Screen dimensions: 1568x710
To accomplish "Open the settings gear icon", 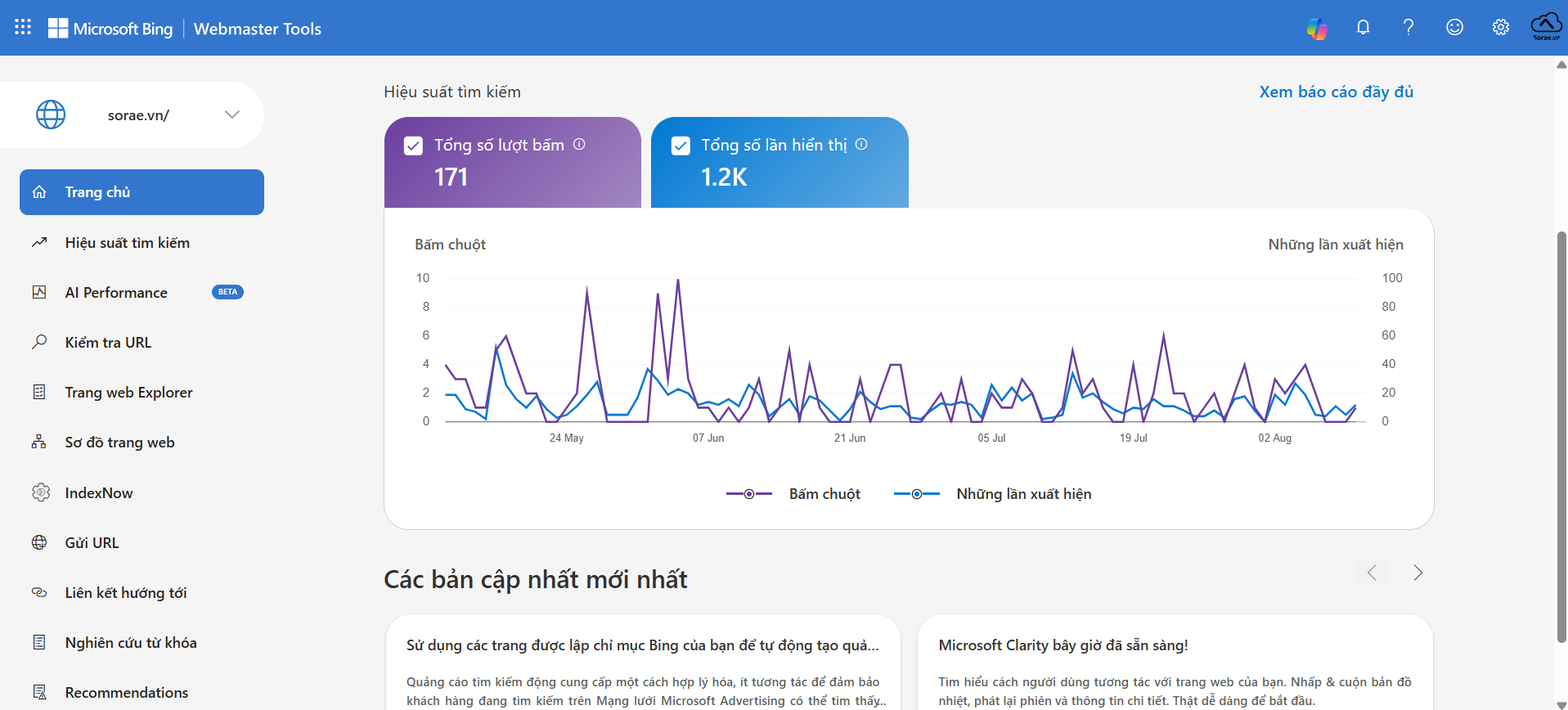I will (x=1500, y=27).
